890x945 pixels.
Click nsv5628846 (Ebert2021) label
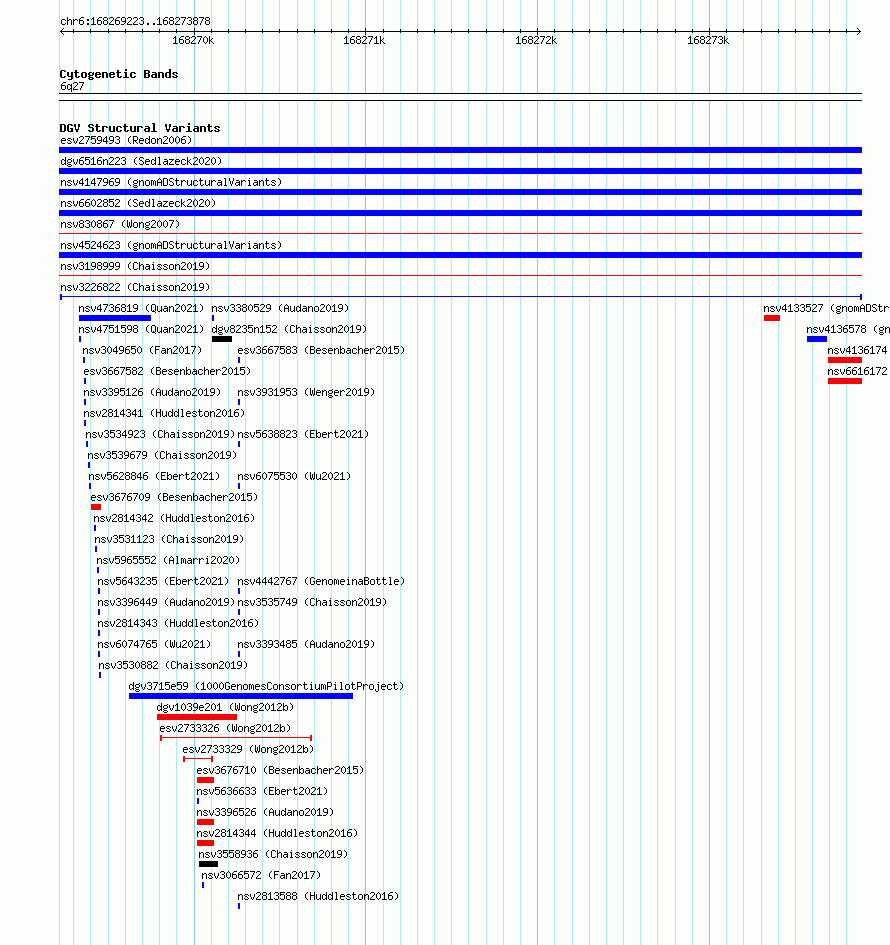(x=154, y=477)
